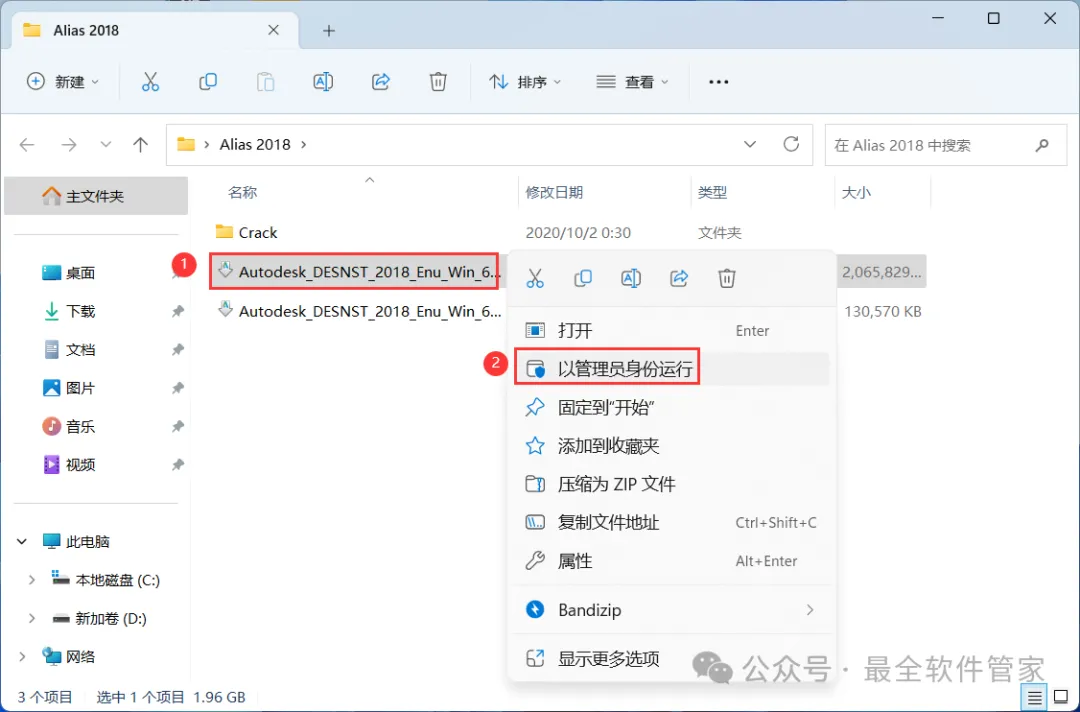
Task: Choose 添加到收藏夹 from the context menu
Action: pyautogui.click(x=672, y=446)
